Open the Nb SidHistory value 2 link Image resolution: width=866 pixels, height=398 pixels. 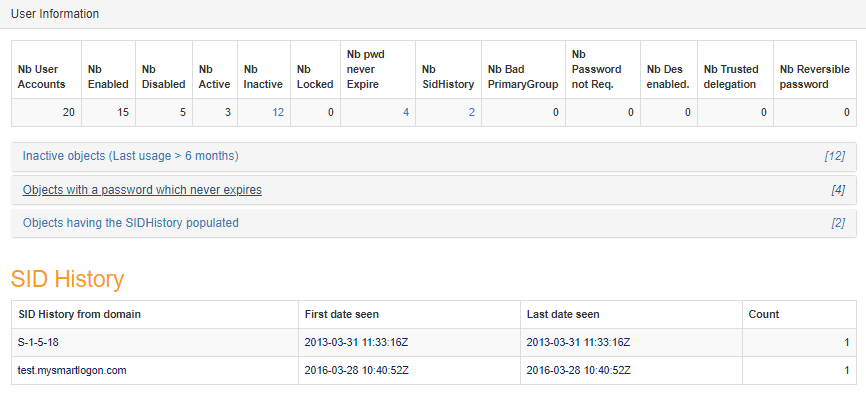click(x=472, y=113)
